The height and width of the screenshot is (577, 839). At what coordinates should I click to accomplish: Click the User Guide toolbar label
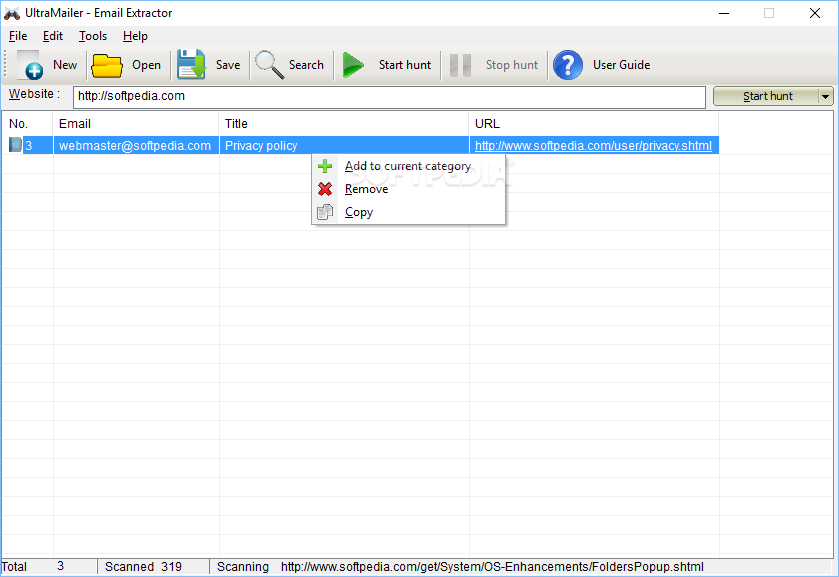(621, 65)
